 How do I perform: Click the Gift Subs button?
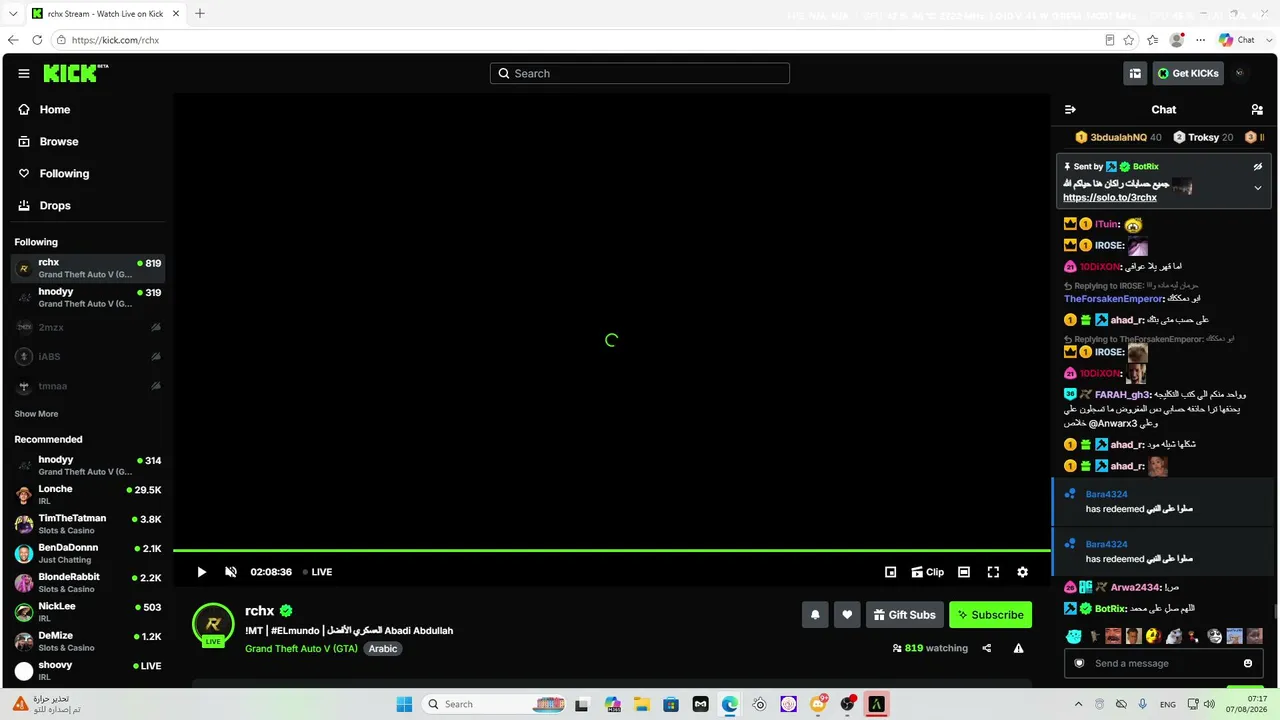(904, 615)
